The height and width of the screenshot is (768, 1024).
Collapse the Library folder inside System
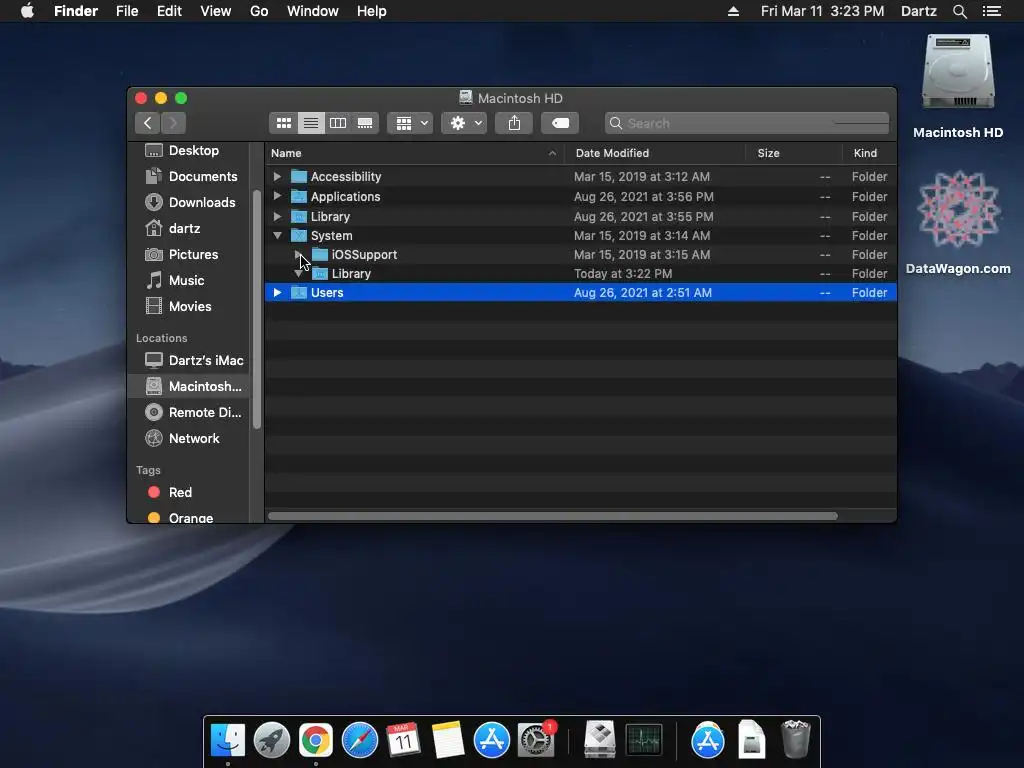(x=298, y=274)
